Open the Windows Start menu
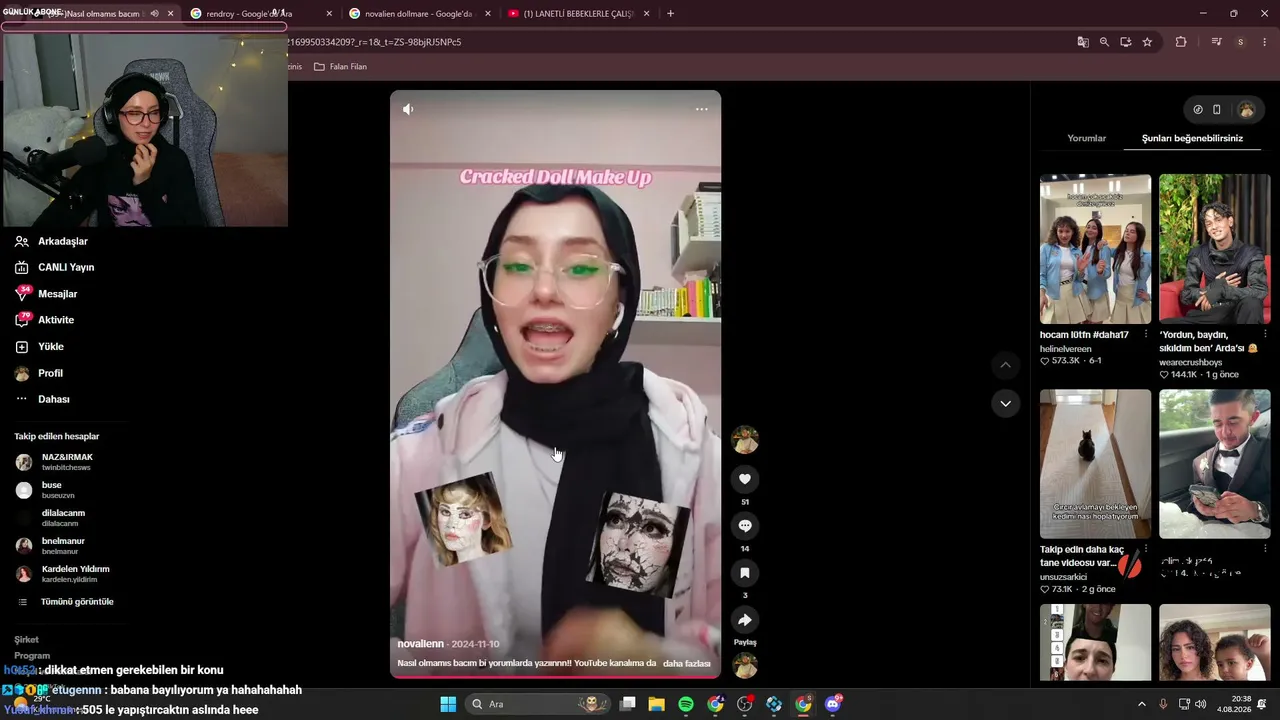This screenshot has height=720, width=1280. click(x=448, y=704)
